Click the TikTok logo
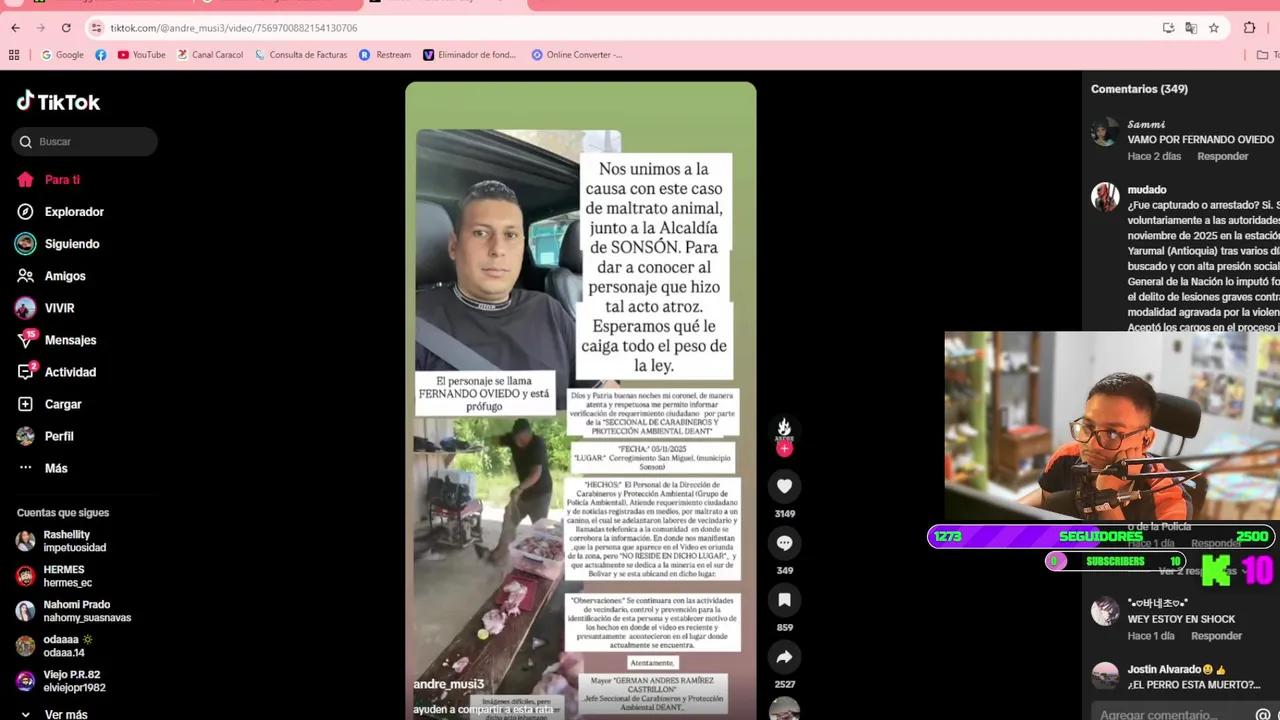 pos(58,102)
